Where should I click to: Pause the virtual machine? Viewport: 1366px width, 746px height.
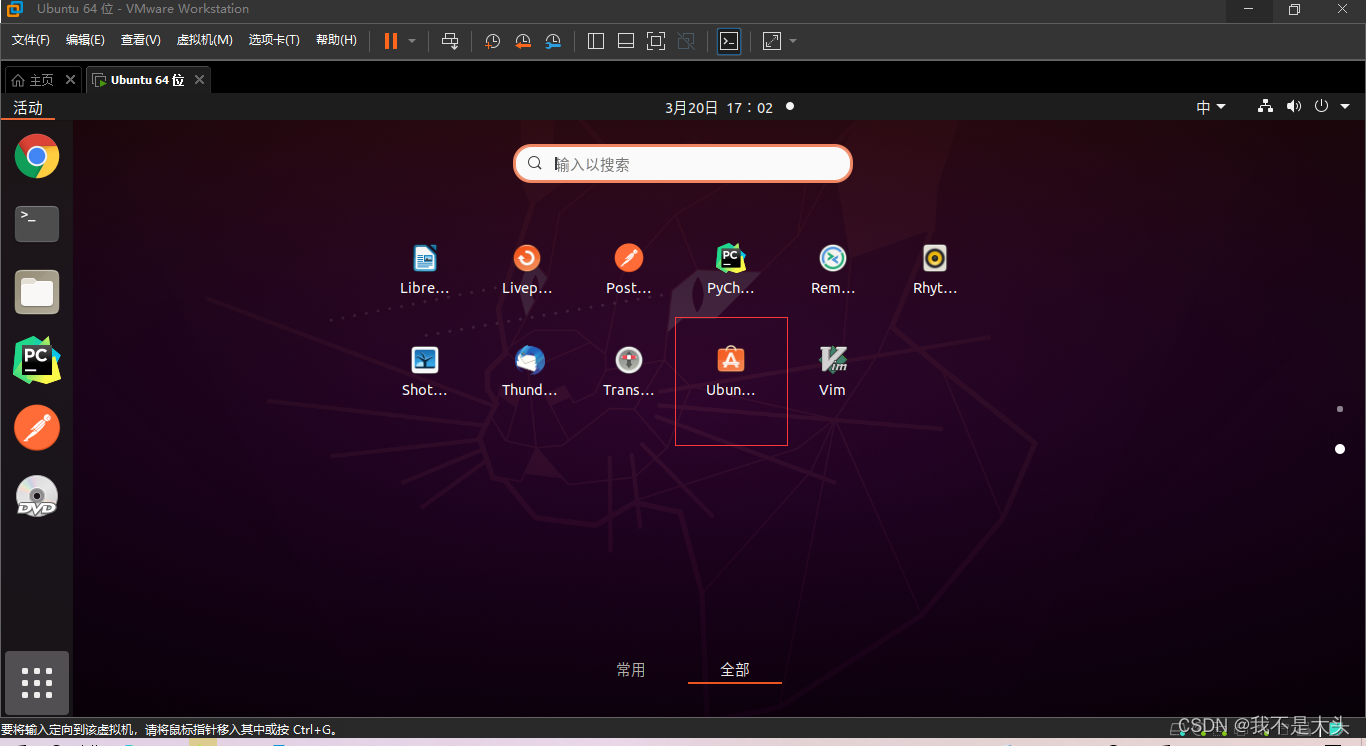pos(391,41)
